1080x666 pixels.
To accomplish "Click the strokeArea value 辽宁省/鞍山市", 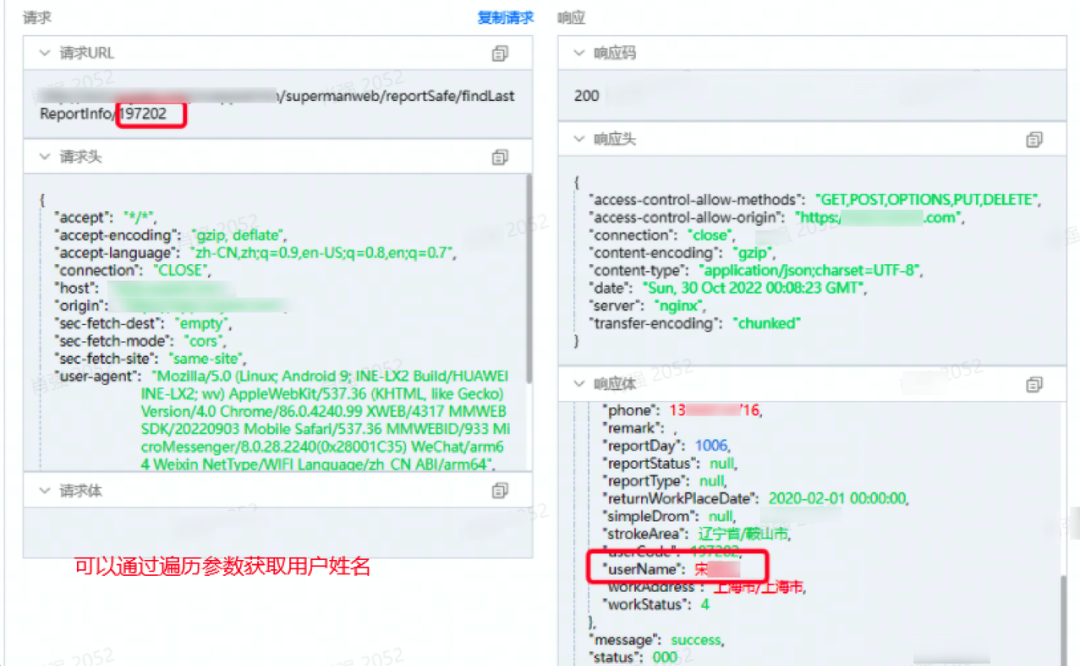I will [x=742, y=534].
